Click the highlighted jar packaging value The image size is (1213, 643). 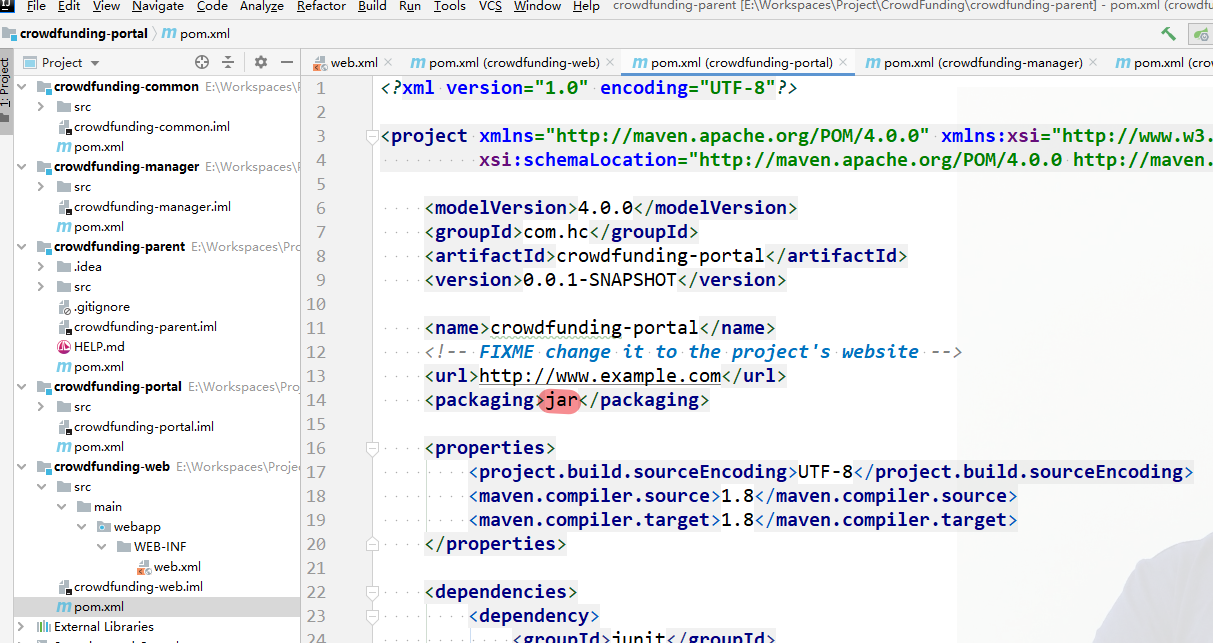560,400
